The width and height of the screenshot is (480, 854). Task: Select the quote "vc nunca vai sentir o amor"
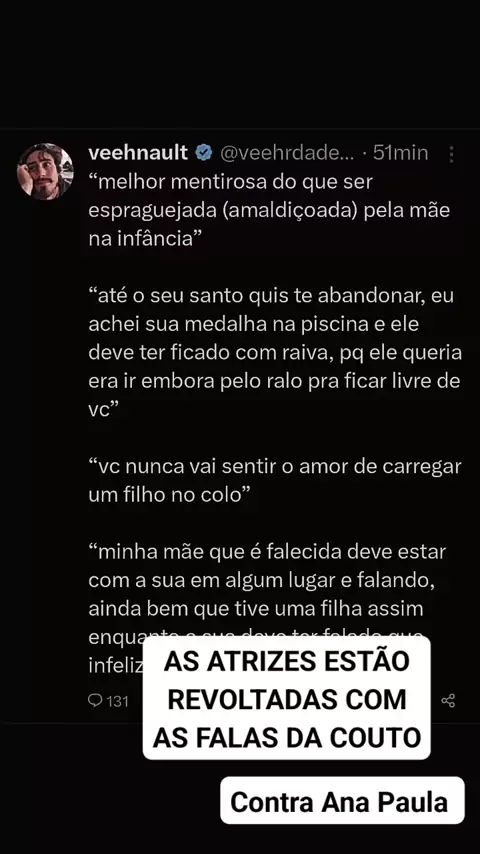click(x=275, y=480)
